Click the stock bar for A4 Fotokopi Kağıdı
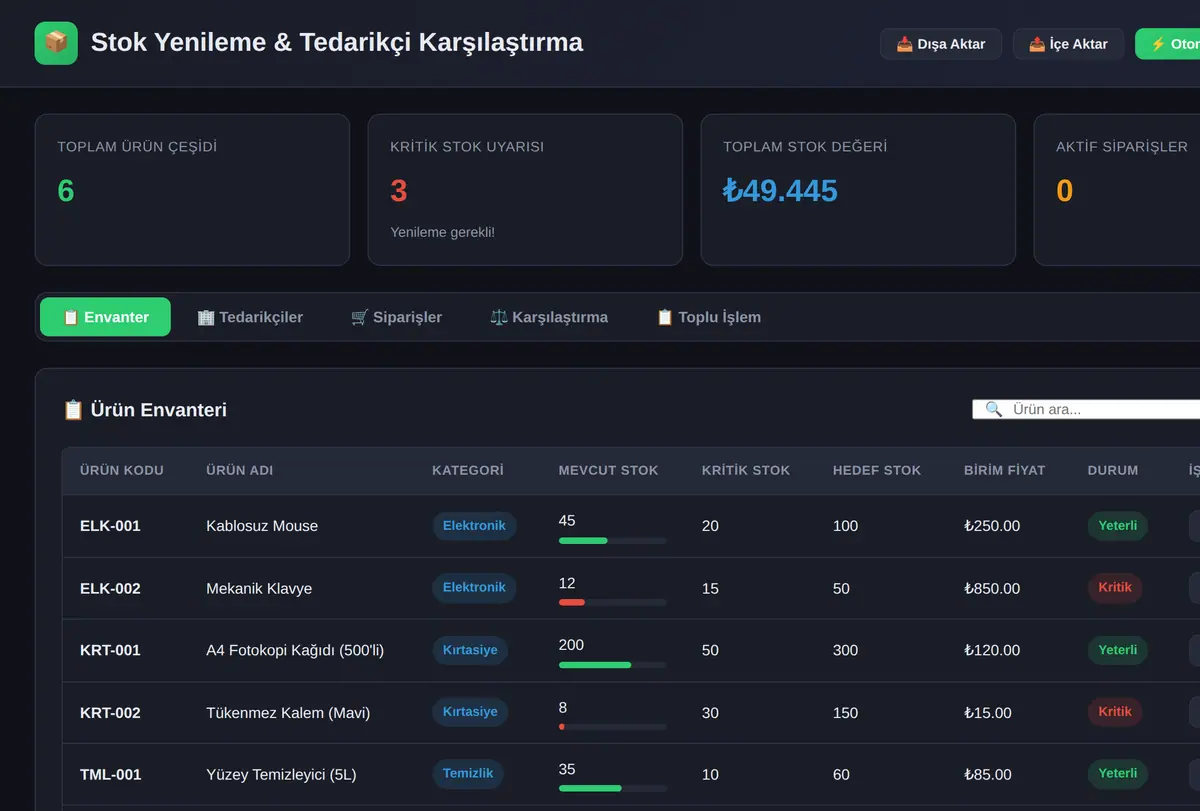 [612, 665]
